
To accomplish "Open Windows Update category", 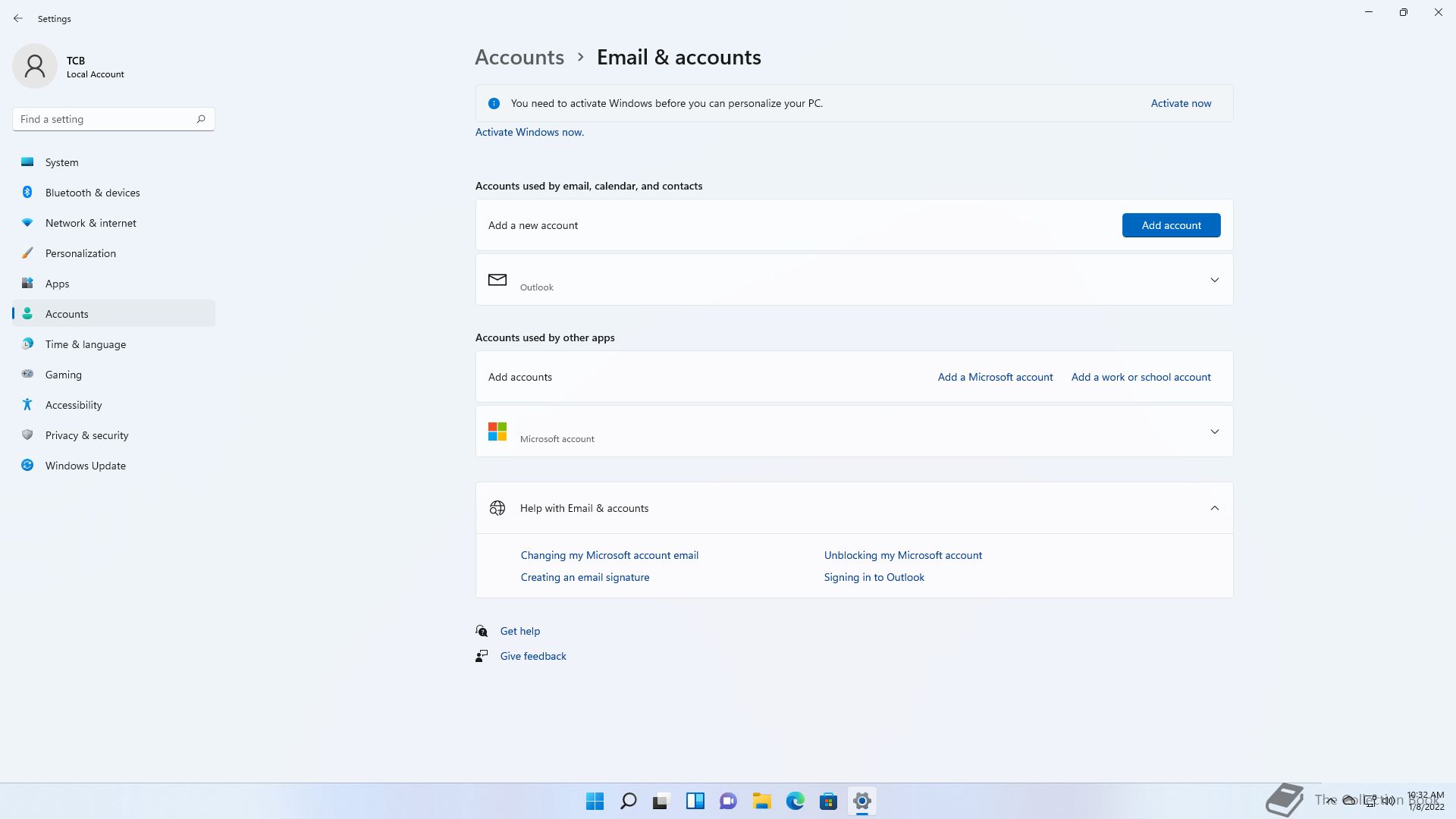I will [x=114, y=466].
